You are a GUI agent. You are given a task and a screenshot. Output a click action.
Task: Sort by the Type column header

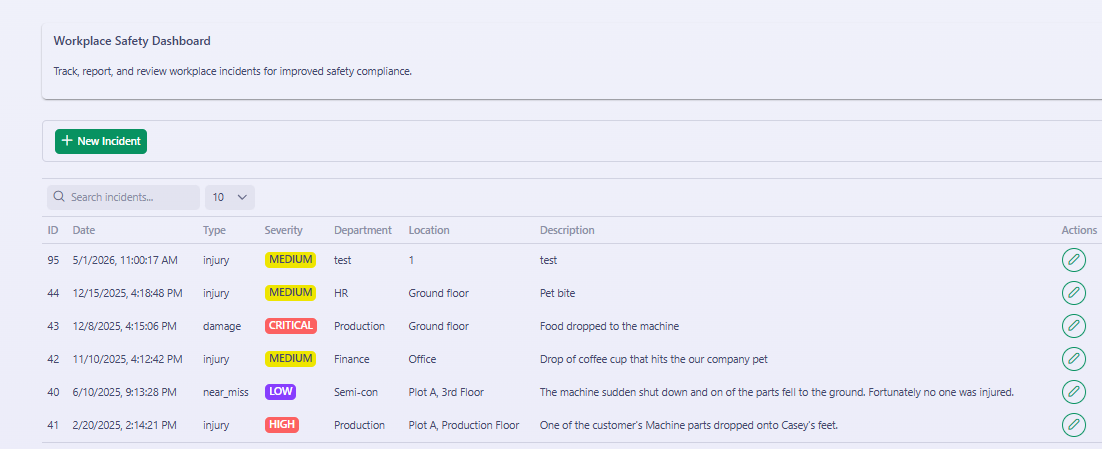214,230
